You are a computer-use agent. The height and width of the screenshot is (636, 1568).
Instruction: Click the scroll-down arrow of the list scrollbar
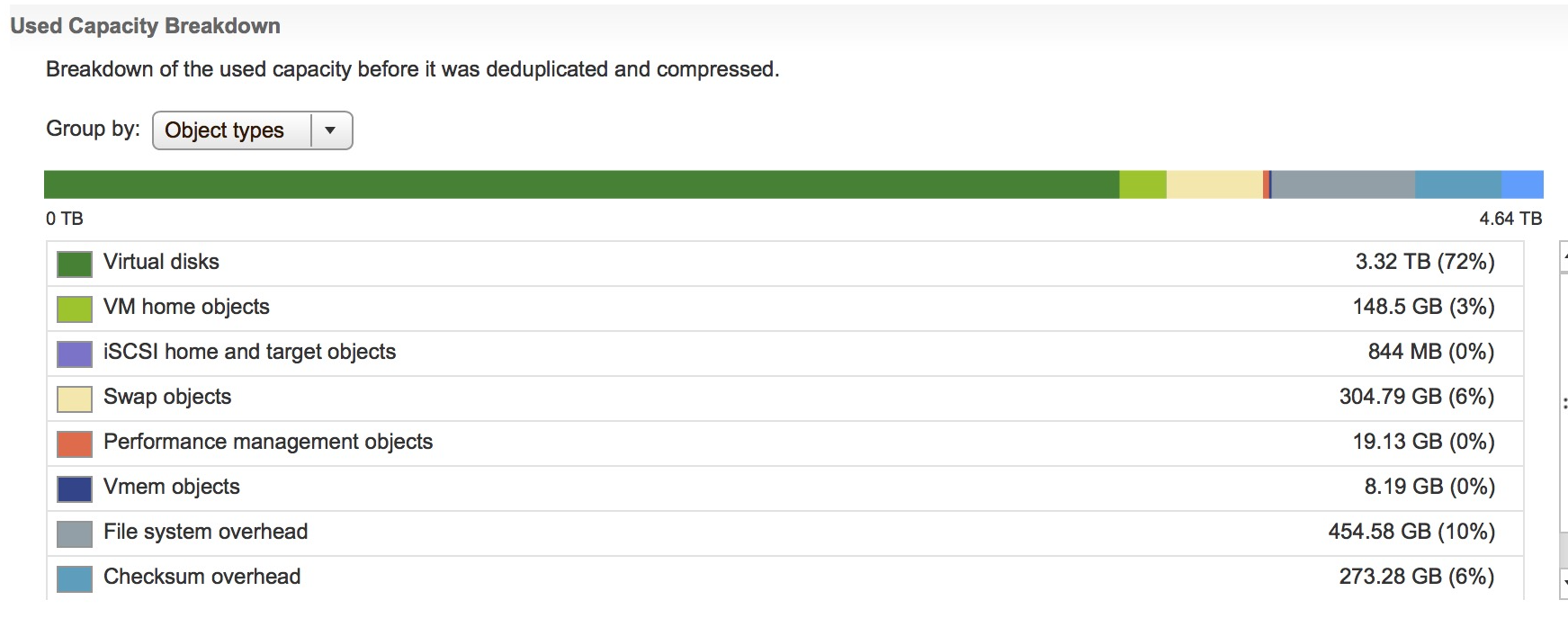(x=1564, y=582)
